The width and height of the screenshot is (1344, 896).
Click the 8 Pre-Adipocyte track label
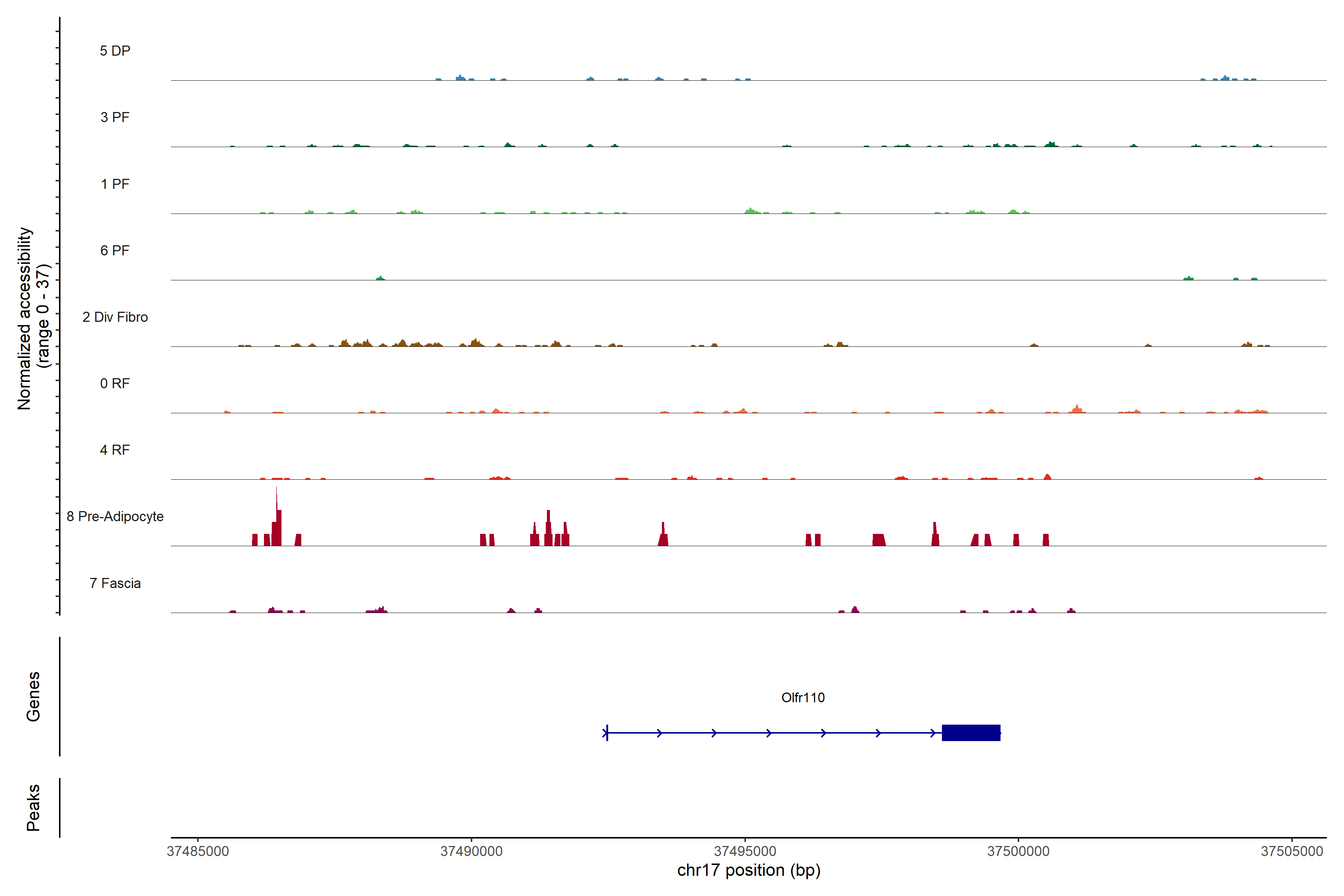115,517
